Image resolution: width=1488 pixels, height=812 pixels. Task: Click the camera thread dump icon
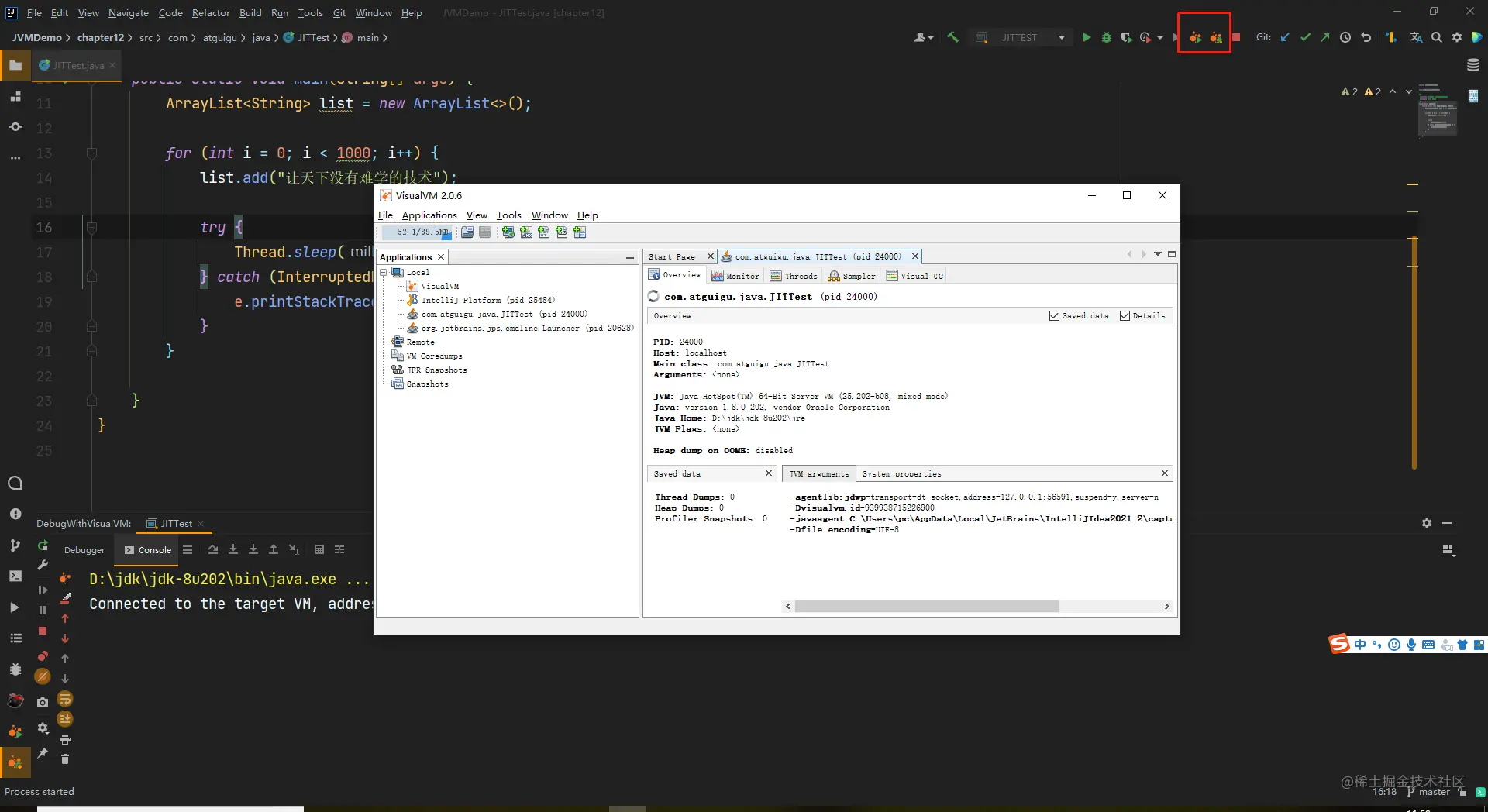pyautogui.click(x=43, y=702)
